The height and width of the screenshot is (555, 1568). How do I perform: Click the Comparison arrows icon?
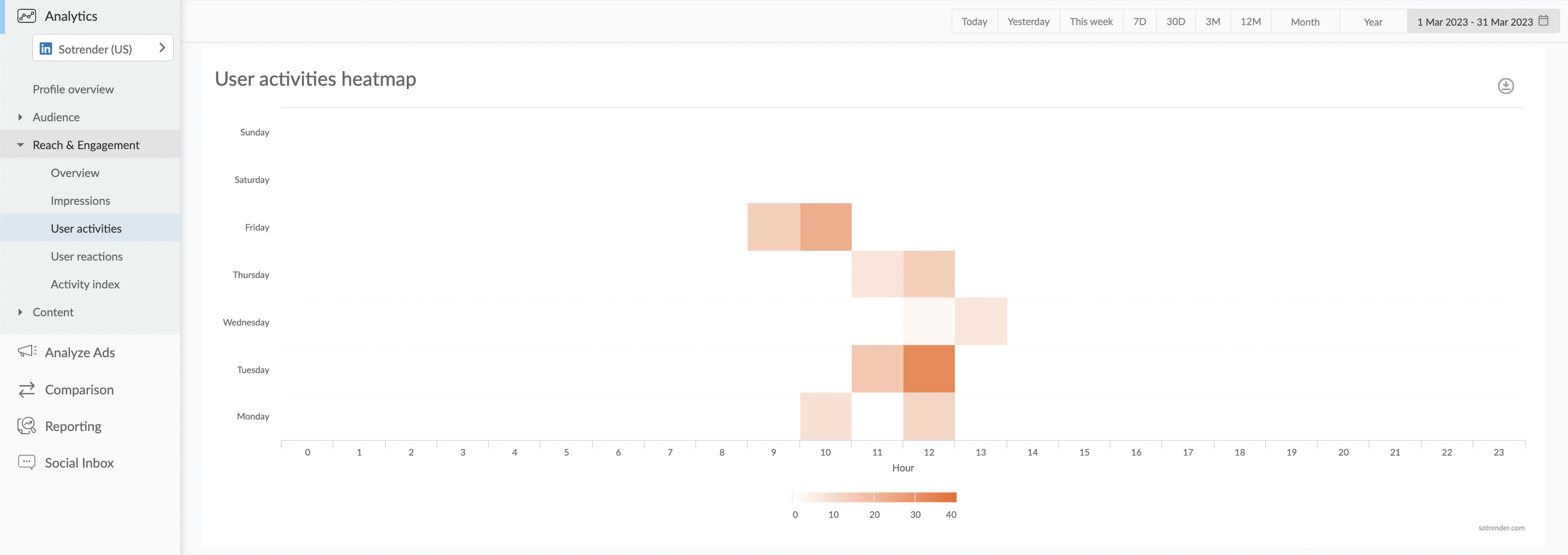pyautogui.click(x=27, y=389)
